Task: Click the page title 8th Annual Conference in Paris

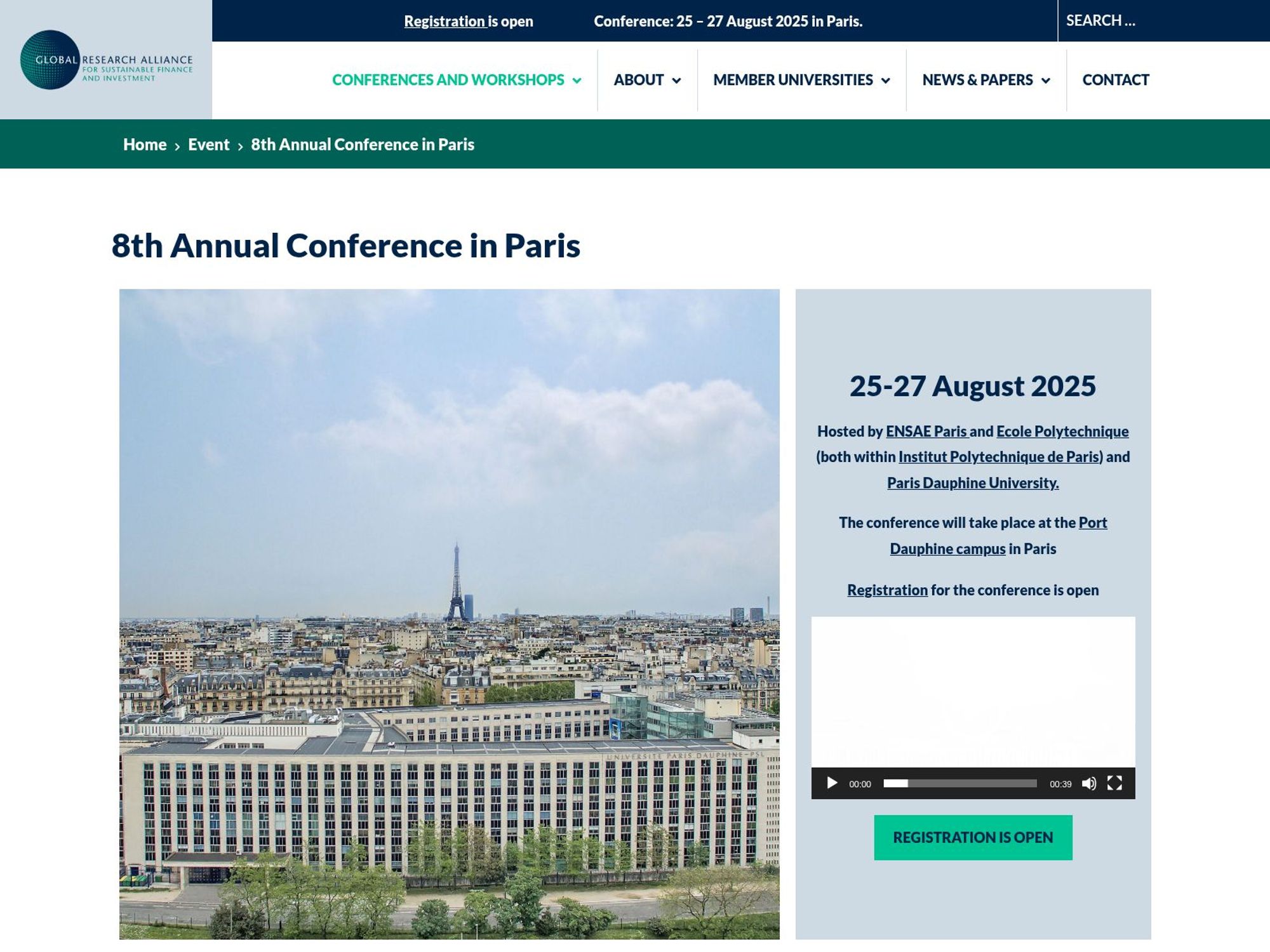Action: click(x=346, y=246)
